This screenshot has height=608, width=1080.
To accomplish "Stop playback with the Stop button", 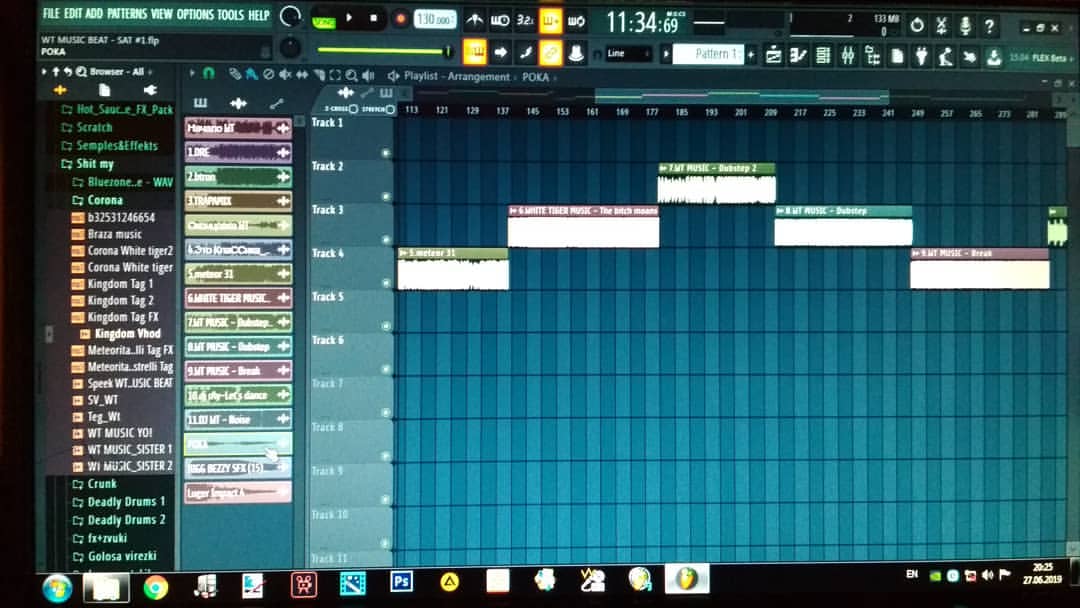I will point(373,19).
